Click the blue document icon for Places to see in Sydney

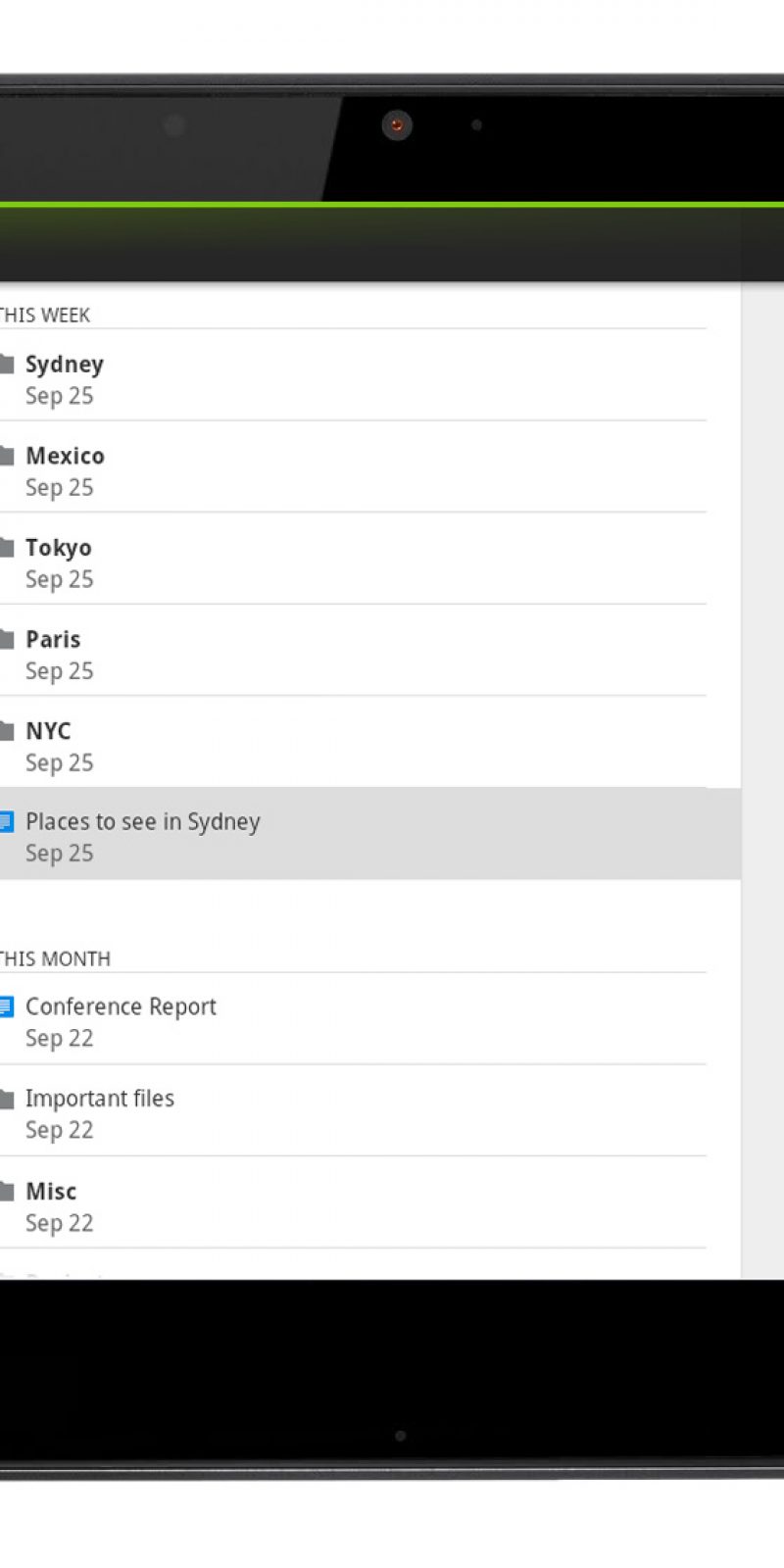(7, 821)
